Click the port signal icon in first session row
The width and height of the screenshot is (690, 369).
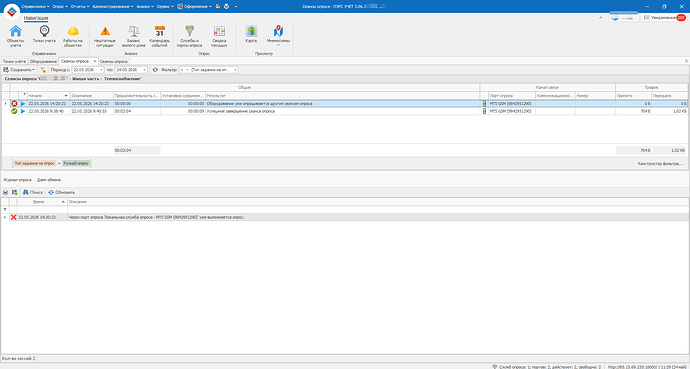pos(484,103)
